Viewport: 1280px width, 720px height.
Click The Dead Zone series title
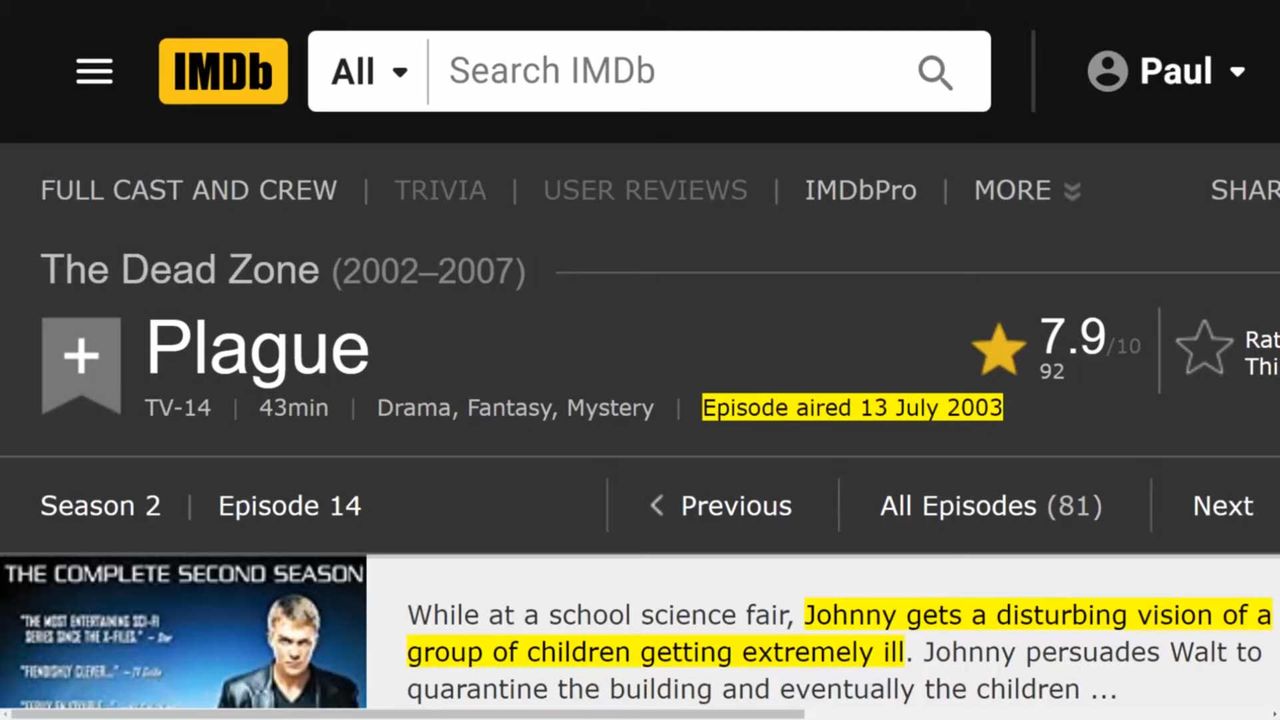[x=180, y=270]
